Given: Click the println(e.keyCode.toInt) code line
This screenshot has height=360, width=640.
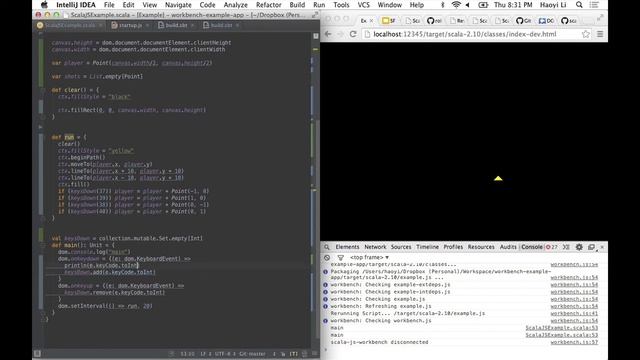Looking at the screenshot, I should point(102,265).
